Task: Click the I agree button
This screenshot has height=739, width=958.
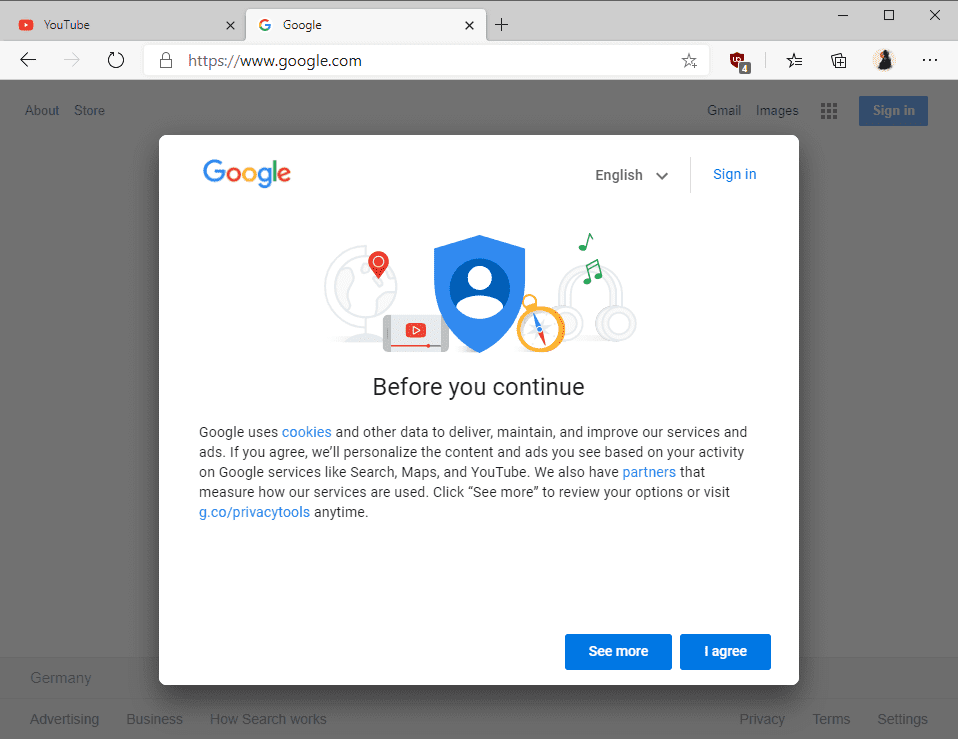Action: 725,651
